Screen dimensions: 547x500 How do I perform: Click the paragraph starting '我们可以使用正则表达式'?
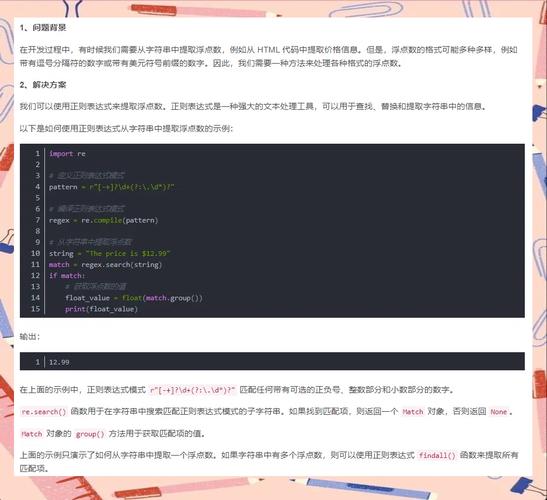(x=253, y=106)
